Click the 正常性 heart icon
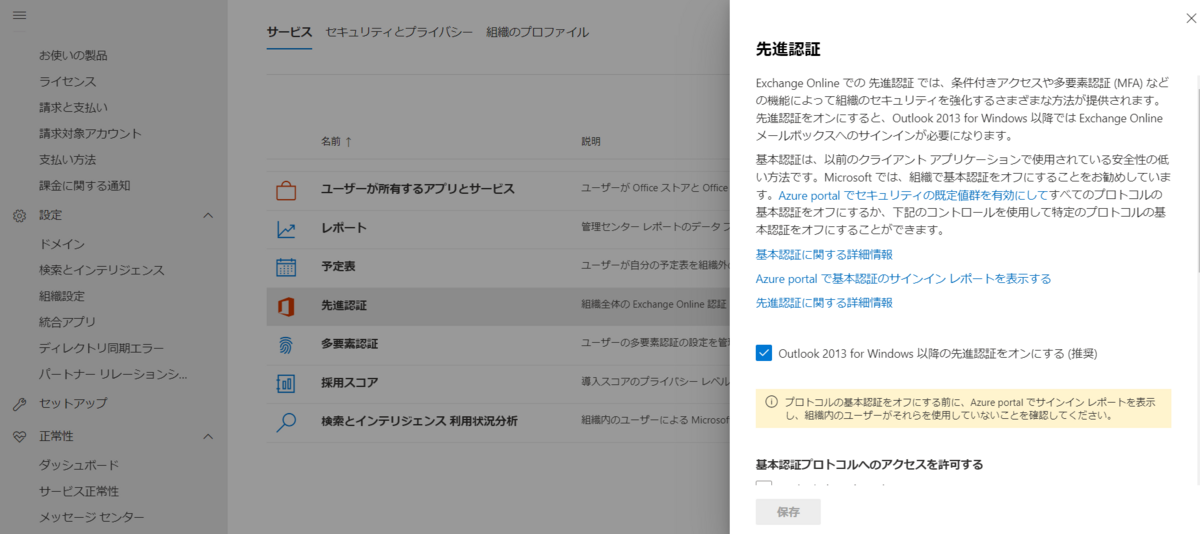Image resolution: width=1200 pixels, height=534 pixels. click(x=20, y=437)
